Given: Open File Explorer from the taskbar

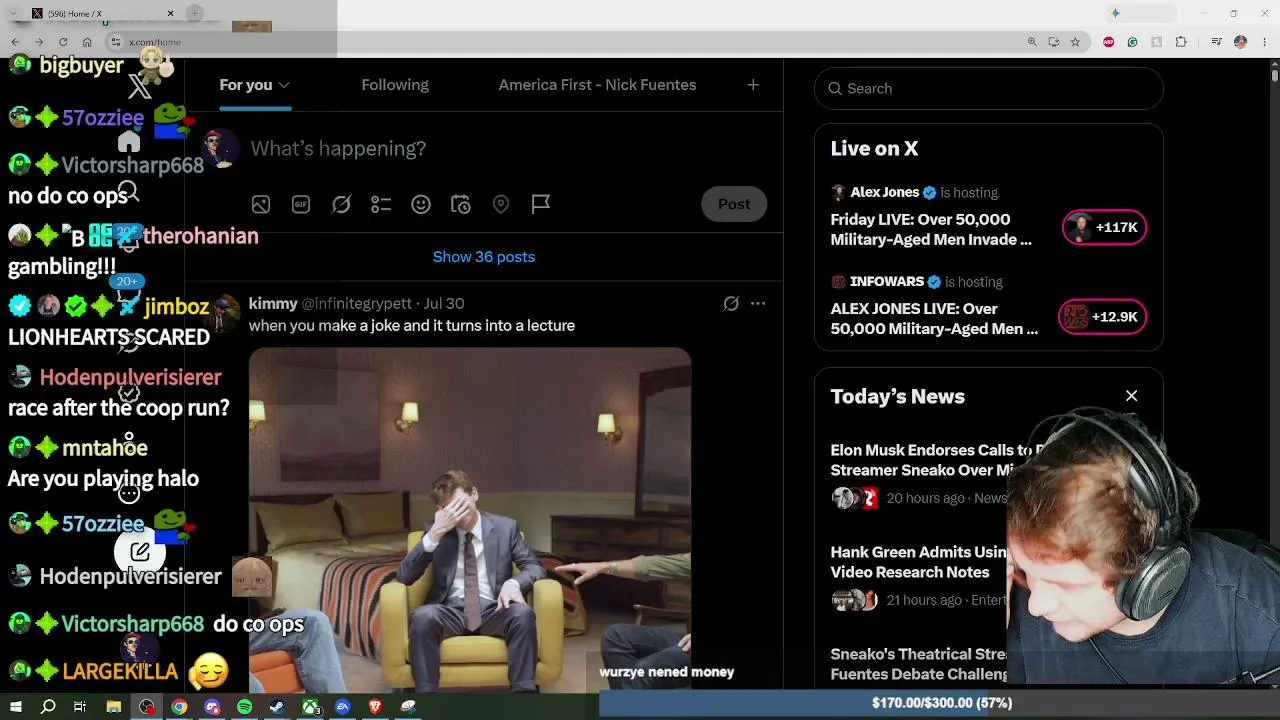Looking at the screenshot, I should pos(114,707).
